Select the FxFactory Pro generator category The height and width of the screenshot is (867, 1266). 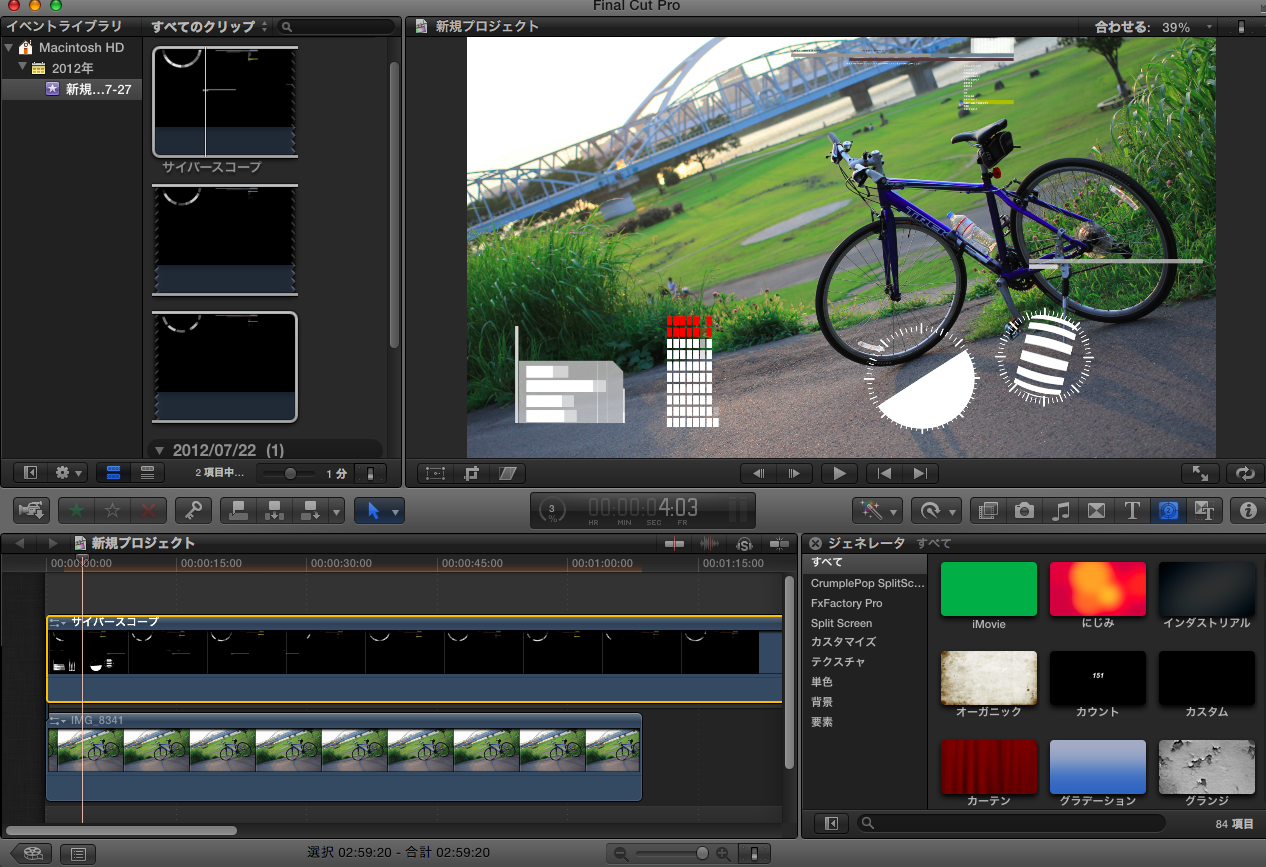[x=846, y=603]
